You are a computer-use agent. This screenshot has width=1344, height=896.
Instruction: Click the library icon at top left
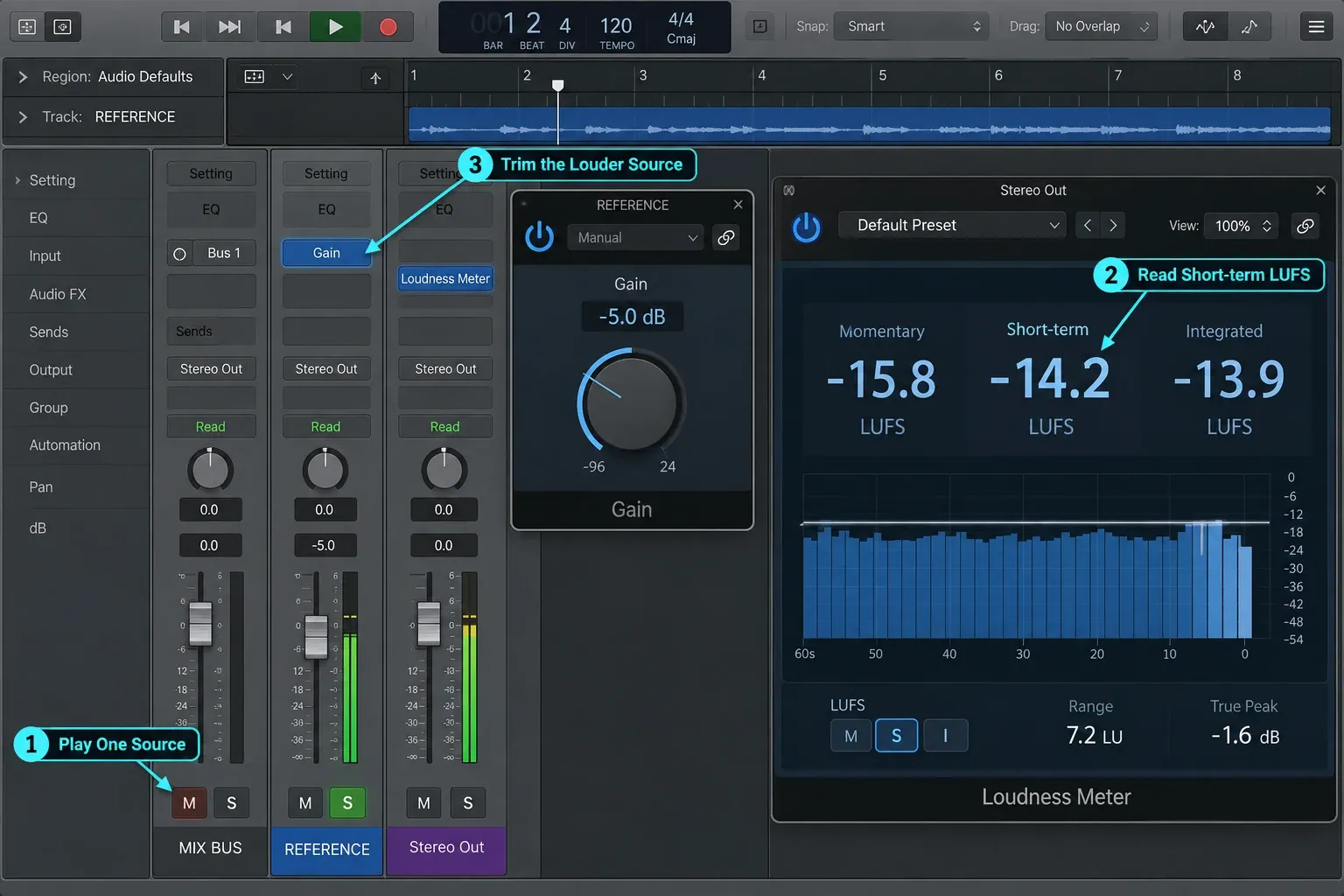(27, 27)
